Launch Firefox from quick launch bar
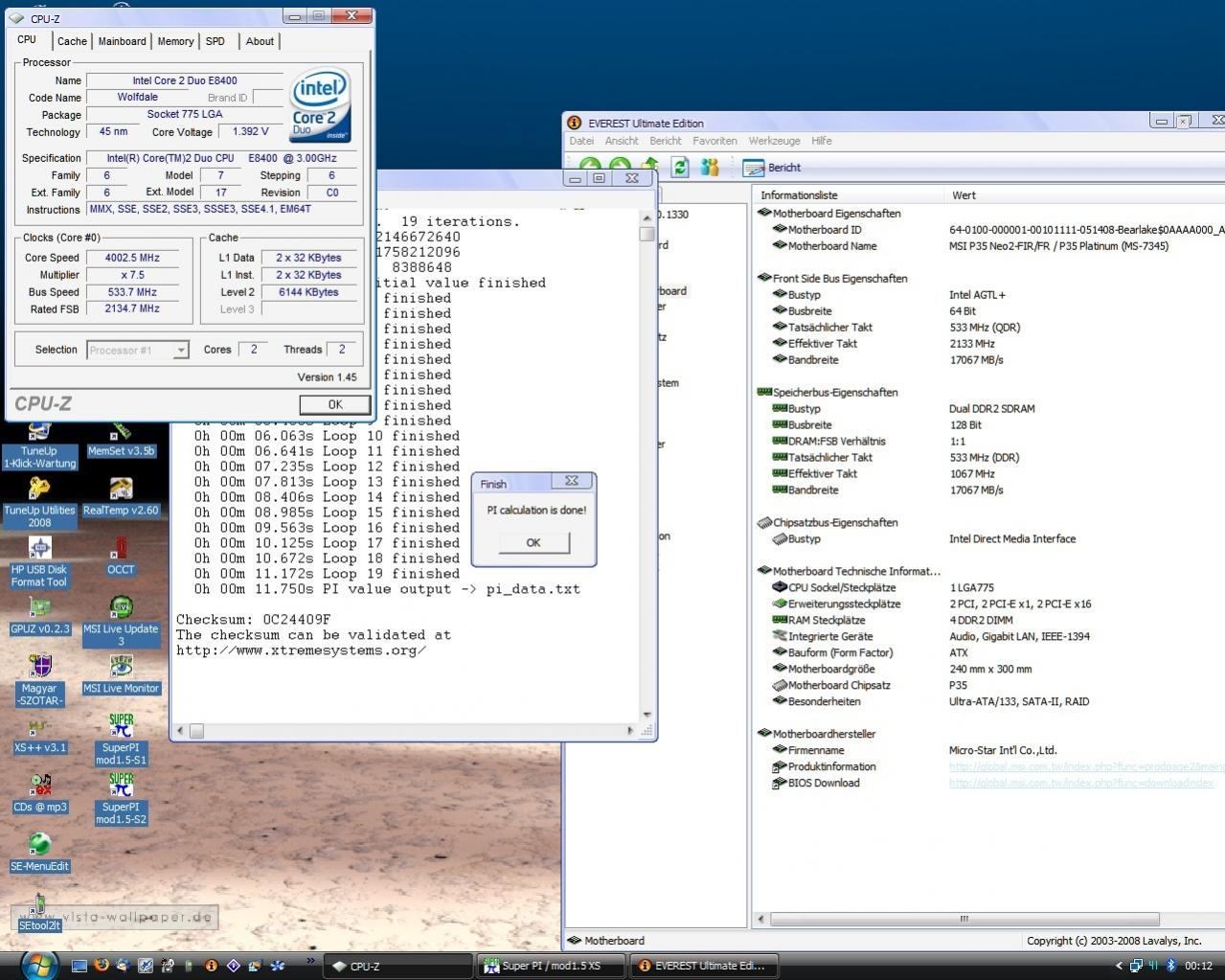This screenshot has height=980, width=1225. point(101,966)
